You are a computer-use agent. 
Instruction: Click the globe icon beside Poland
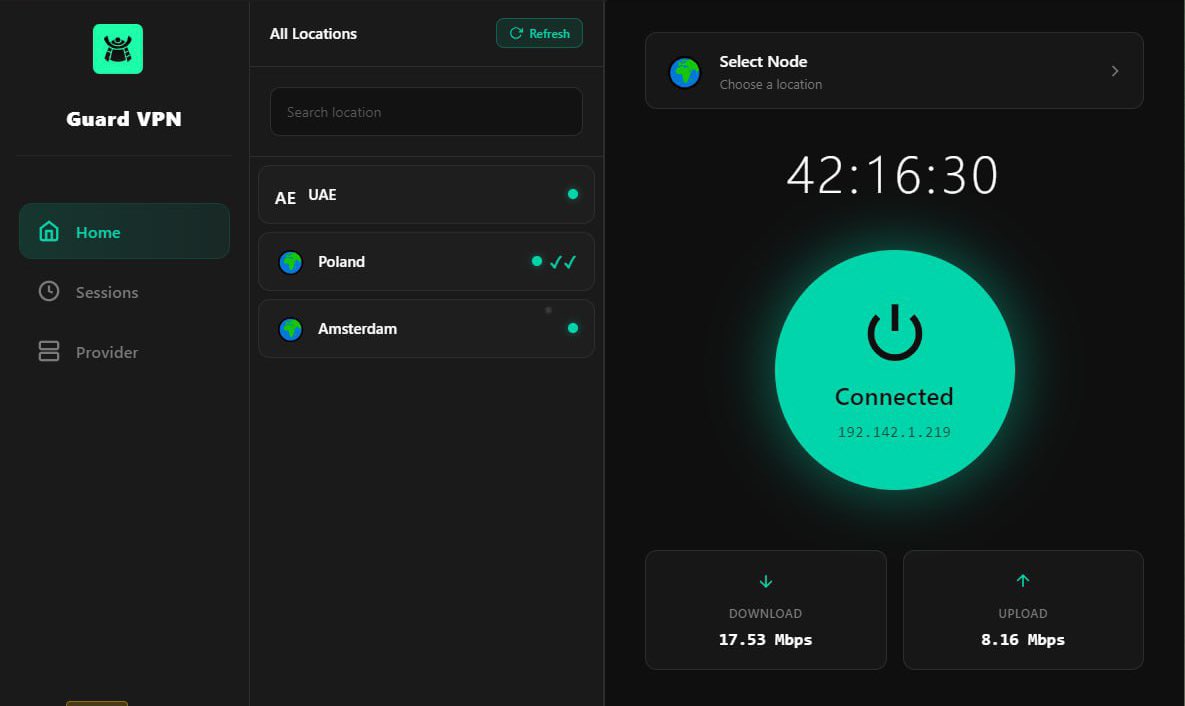click(x=291, y=262)
